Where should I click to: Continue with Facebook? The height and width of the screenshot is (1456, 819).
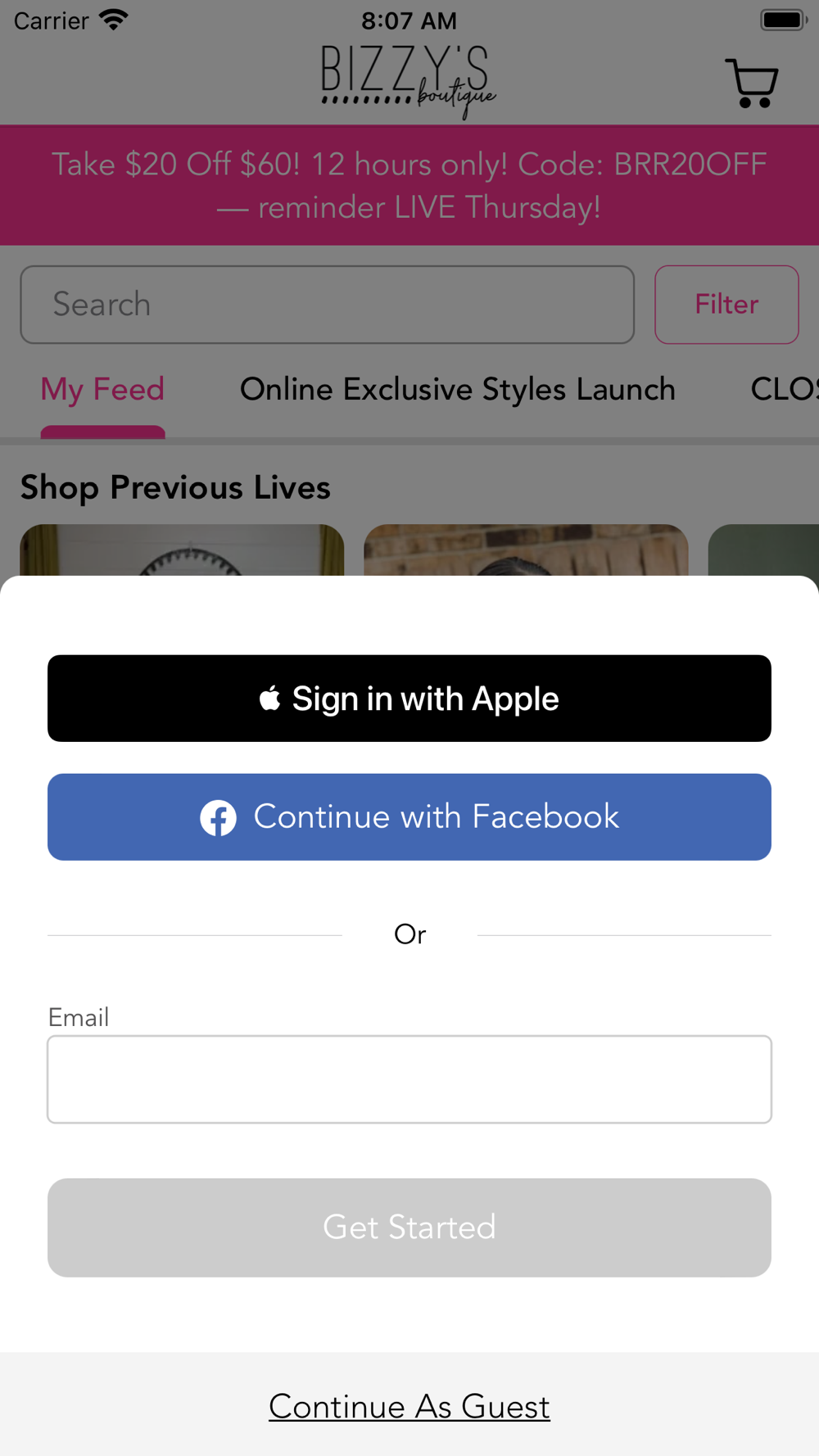pos(409,817)
